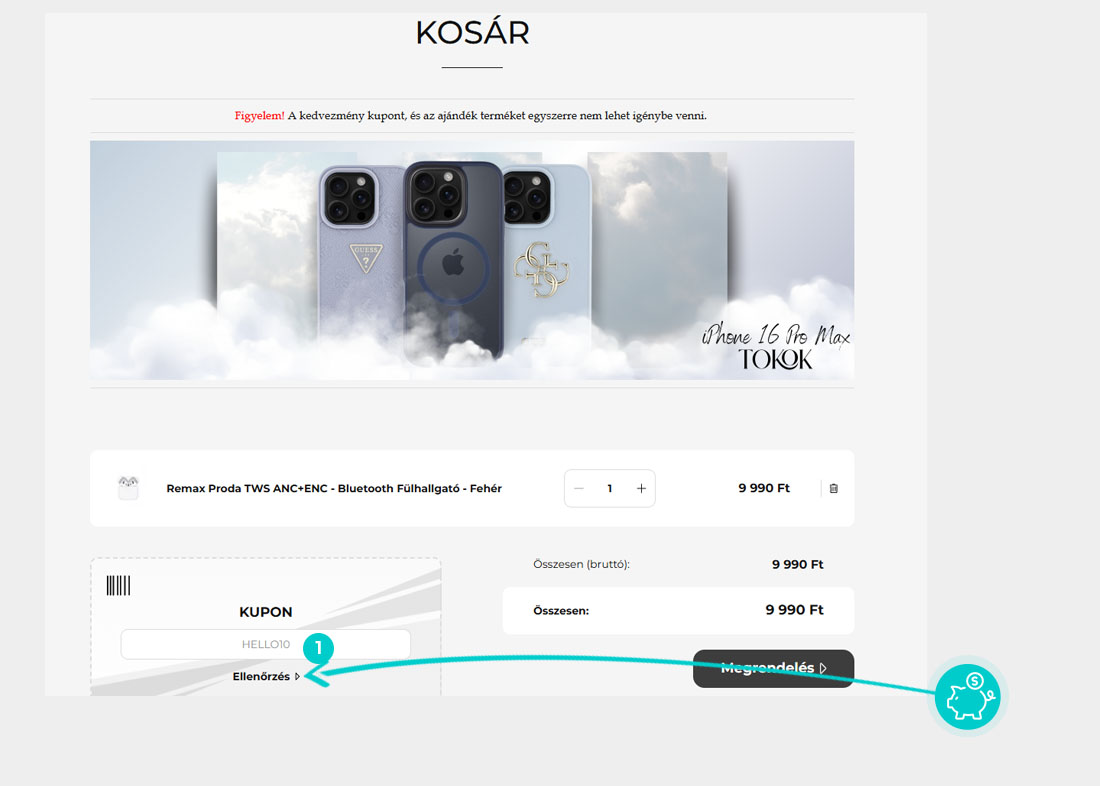Screen dimensions: 1100x786
Task: Increase quantity with the plus button
Action: point(641,488)
